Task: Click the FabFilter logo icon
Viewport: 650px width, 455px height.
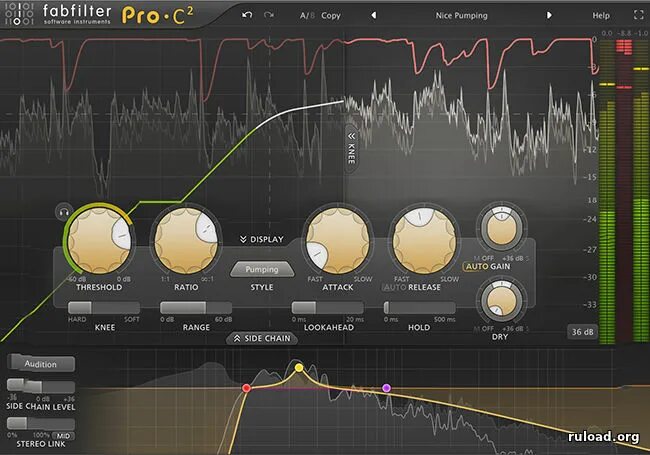Action: pyautogui.click(x=17, y=14)
